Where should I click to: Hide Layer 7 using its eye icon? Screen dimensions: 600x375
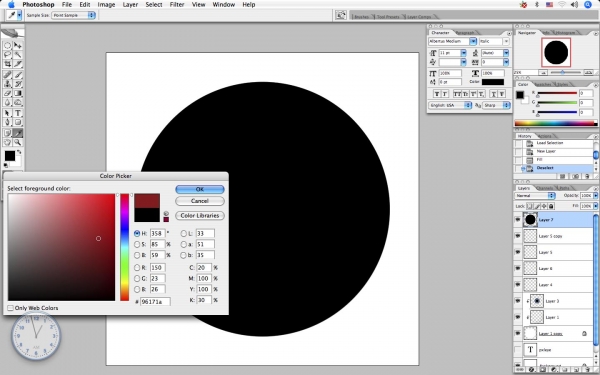coord(517,220)
